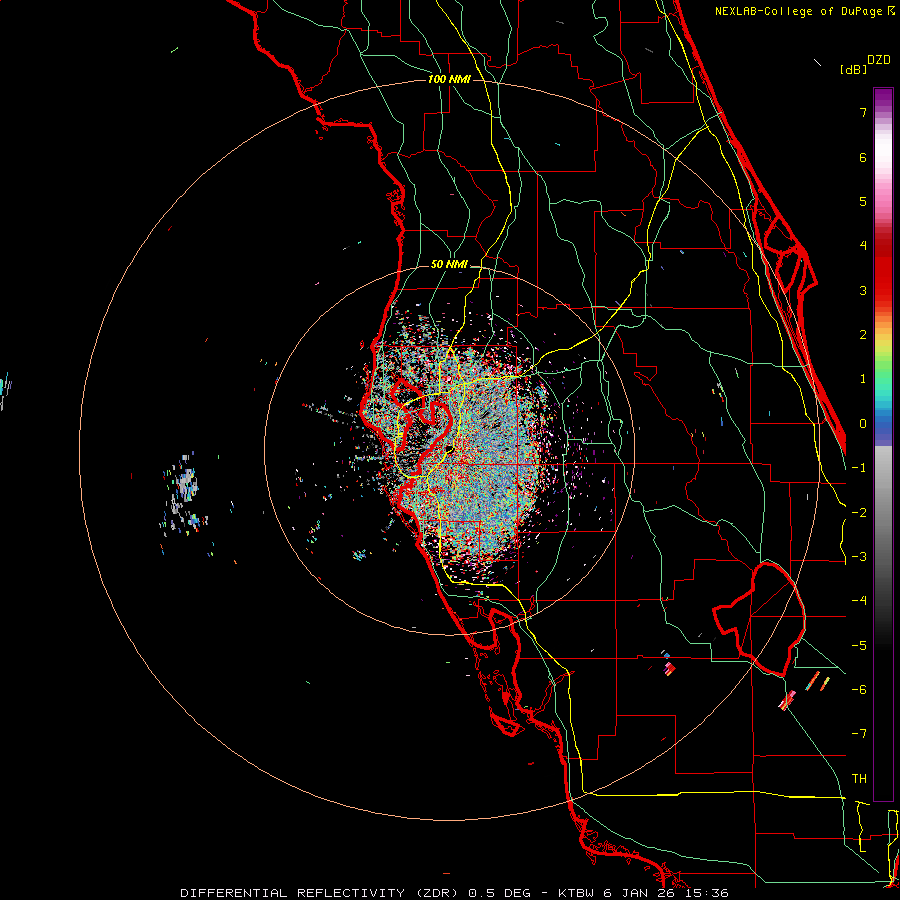Click the DZD [dB] color scale heading

pos(865,64)
